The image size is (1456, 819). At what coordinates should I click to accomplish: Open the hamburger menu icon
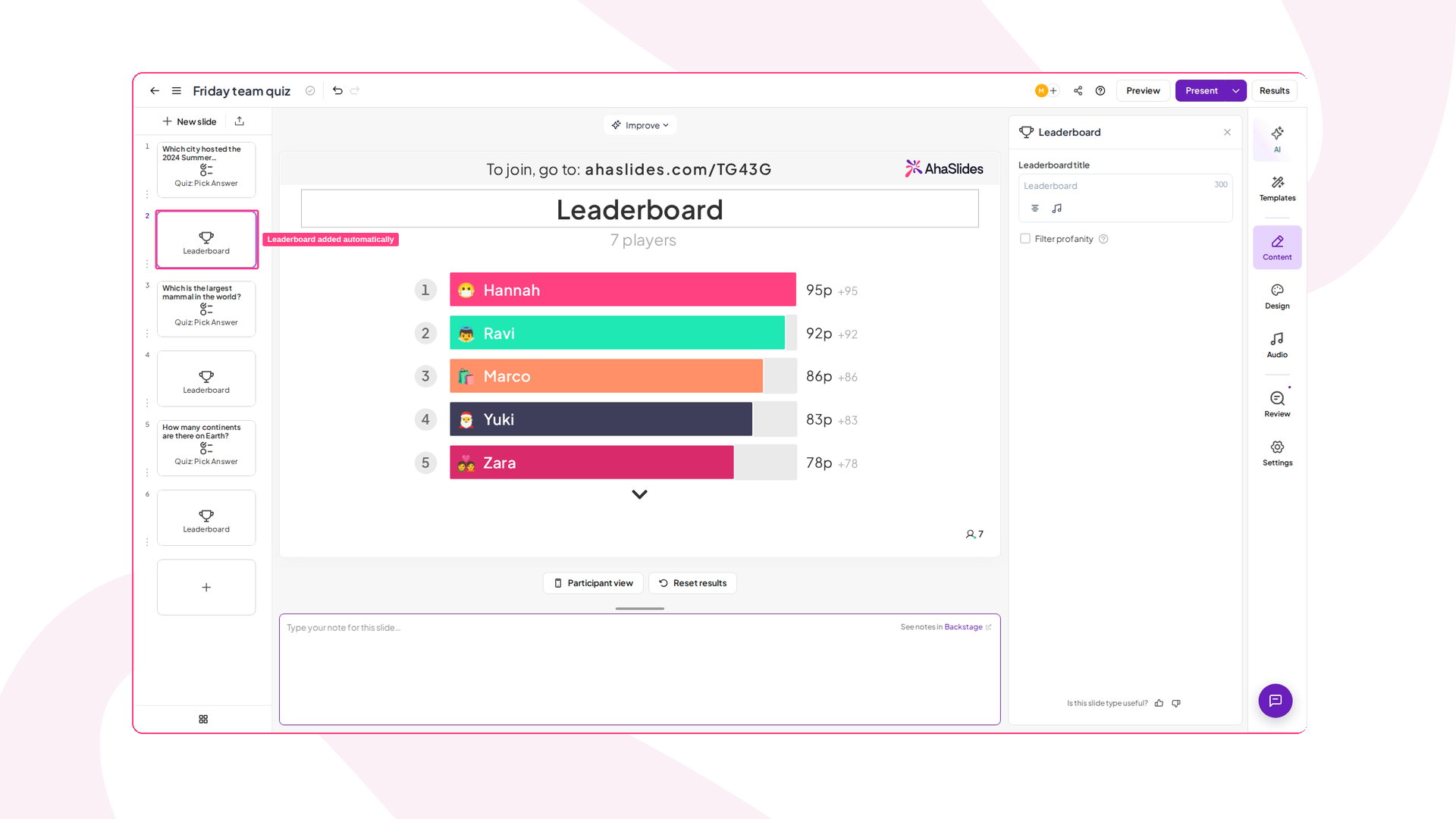pyautogui.click(x=177, y=91)
